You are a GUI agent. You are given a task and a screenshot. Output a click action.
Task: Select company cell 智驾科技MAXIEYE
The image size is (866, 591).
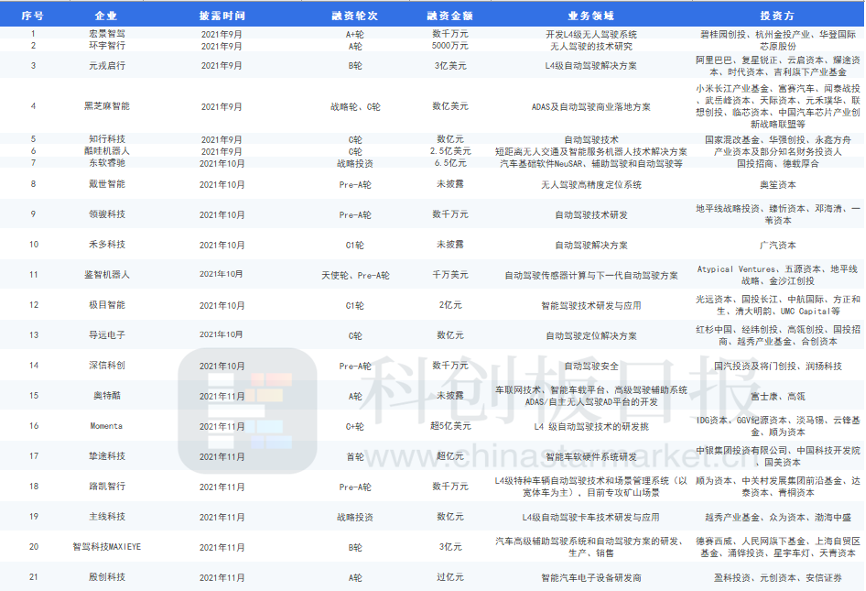click(107, 547)
